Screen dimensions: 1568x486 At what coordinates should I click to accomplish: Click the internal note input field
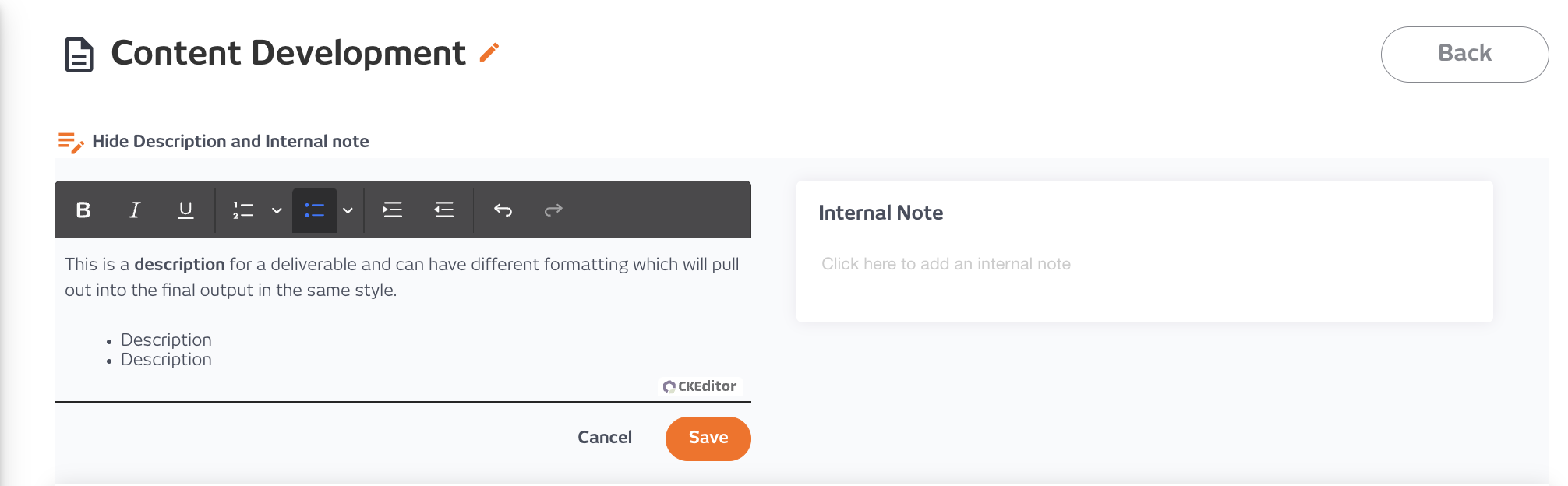tap(1144, 265)
